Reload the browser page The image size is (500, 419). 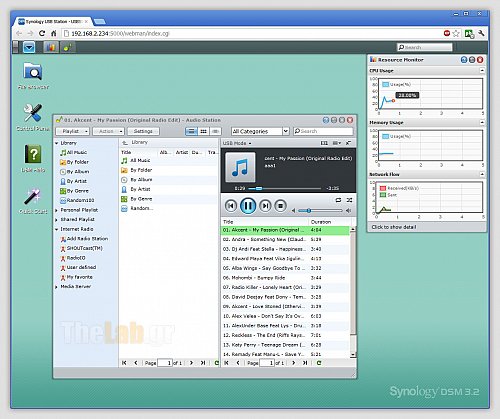42,33
